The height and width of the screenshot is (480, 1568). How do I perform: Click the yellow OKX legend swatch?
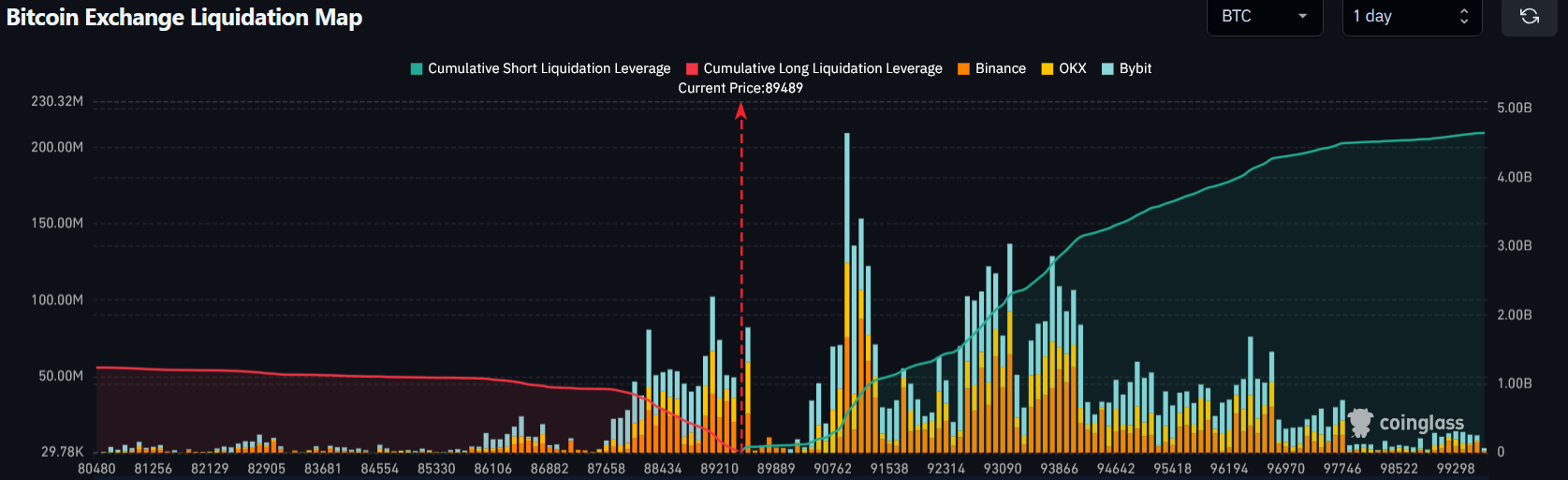coord(1048,68)
